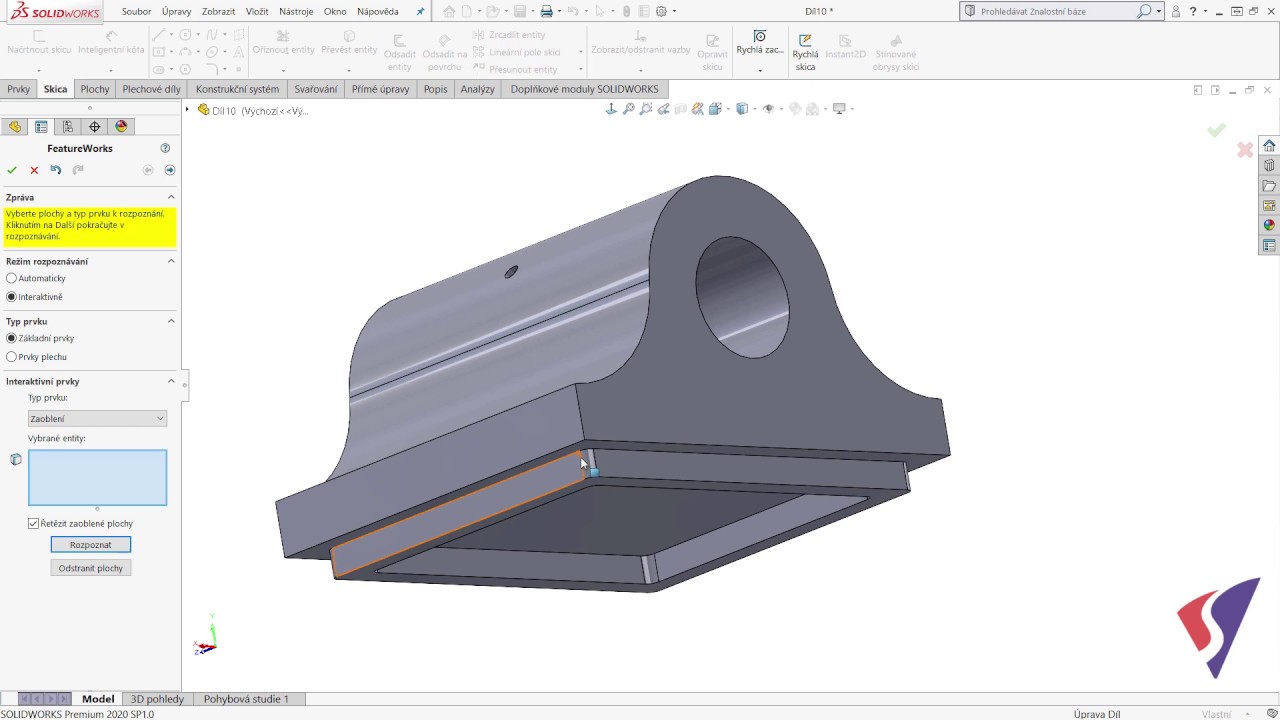Open the SOLIDWORKS Resources home icon in the task pane
Viewport: 1280px width, 720px height.
pyautogui.click(x=1269, y=146)
